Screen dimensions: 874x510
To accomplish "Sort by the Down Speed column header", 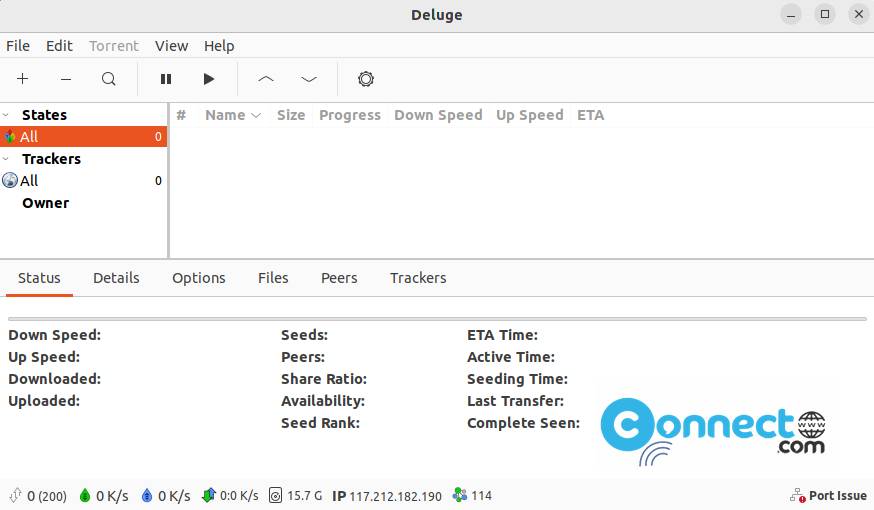I will tap(438, 115).
